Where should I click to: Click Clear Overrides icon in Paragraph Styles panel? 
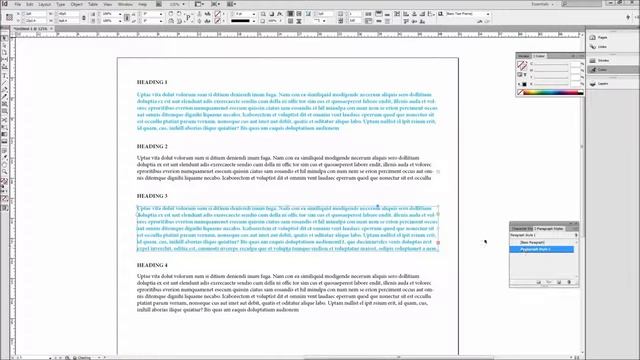549,282
